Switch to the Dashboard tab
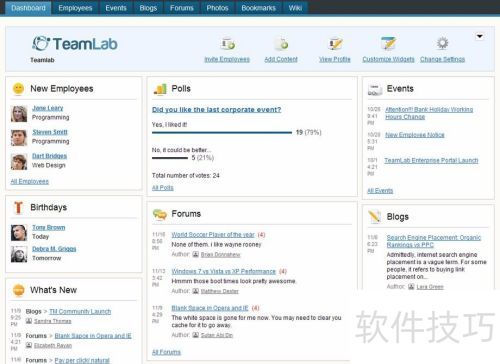Screen dimensions: 500x364 28,8
